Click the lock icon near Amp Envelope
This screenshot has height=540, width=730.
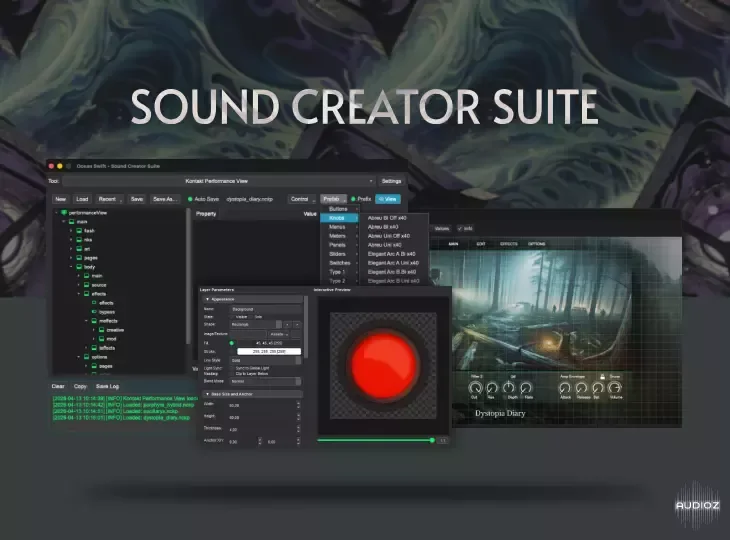[x=602, y=377]
